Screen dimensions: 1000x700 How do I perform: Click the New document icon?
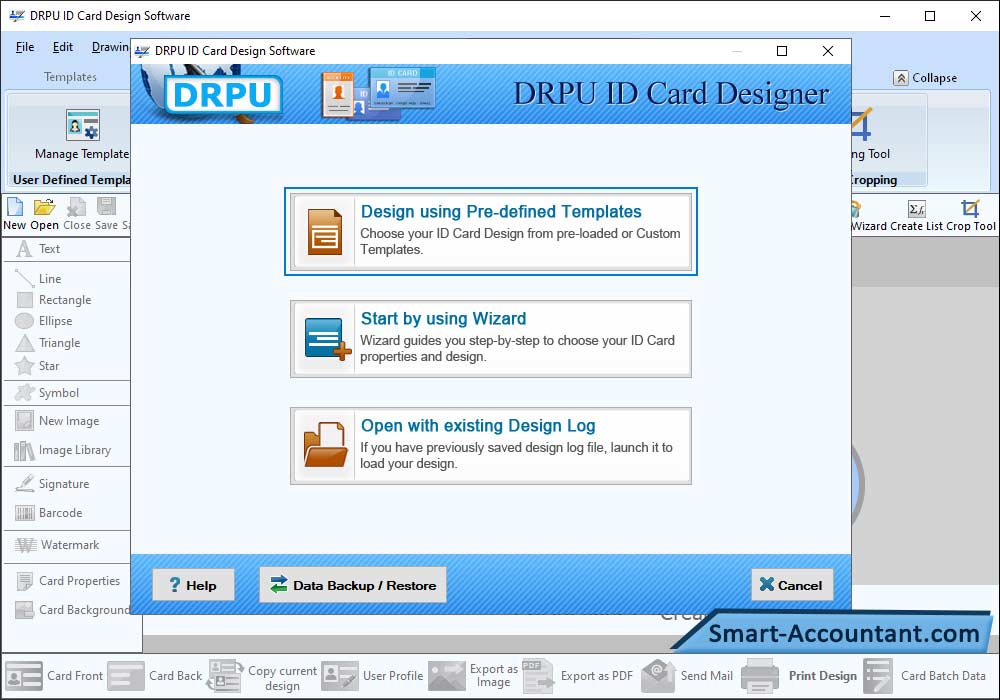(x=15, y=207)
